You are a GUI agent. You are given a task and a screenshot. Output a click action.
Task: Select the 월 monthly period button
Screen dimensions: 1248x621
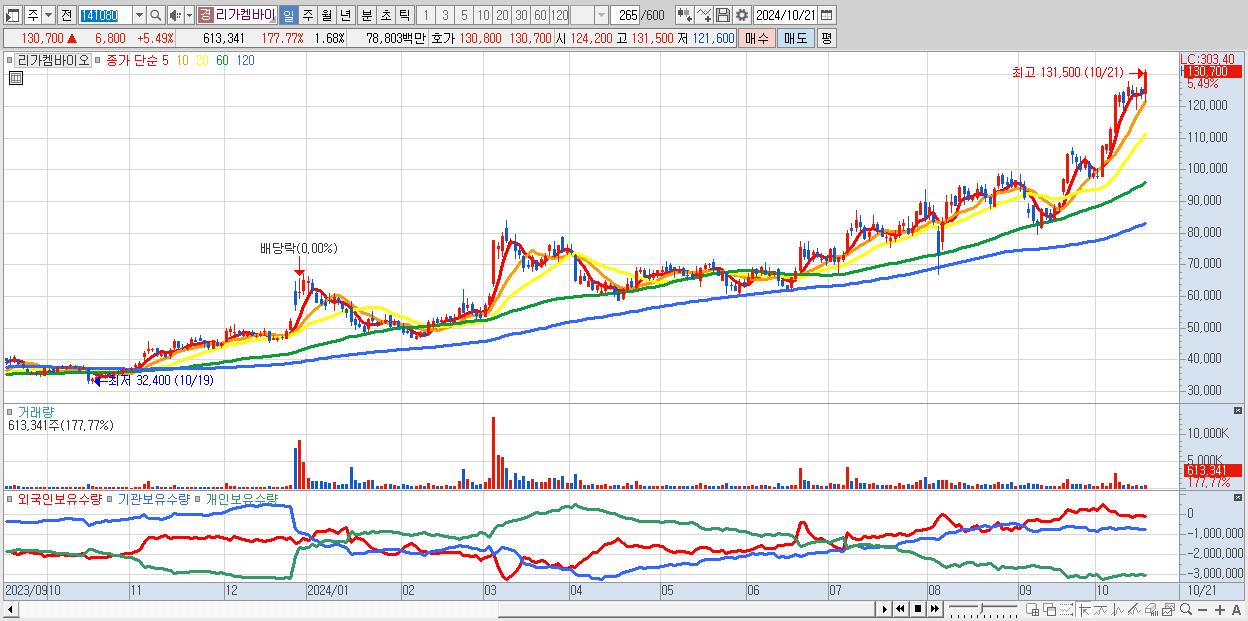(326, 16)
